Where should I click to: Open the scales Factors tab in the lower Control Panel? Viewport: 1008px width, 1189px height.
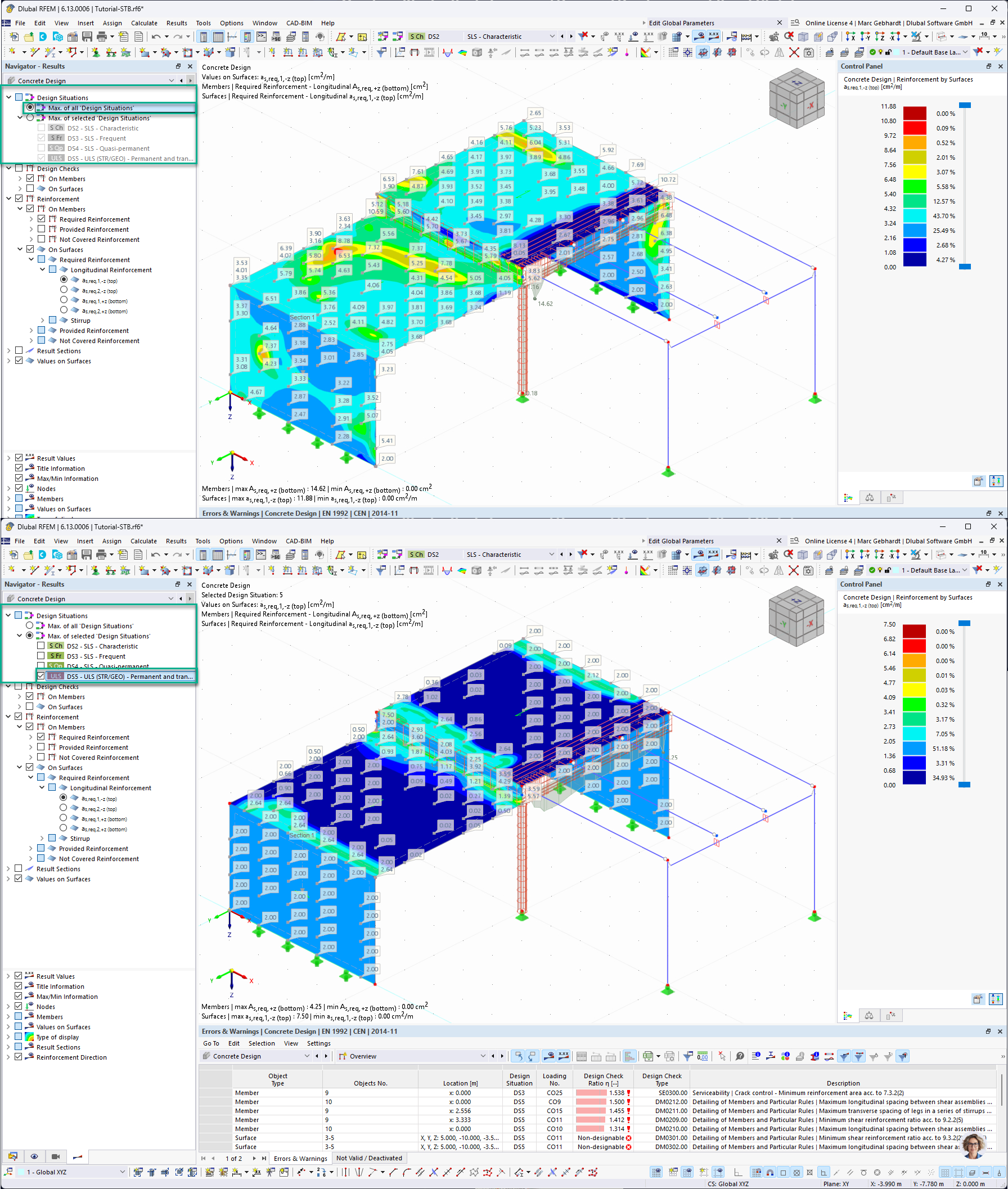click(x=868, y=1015)
